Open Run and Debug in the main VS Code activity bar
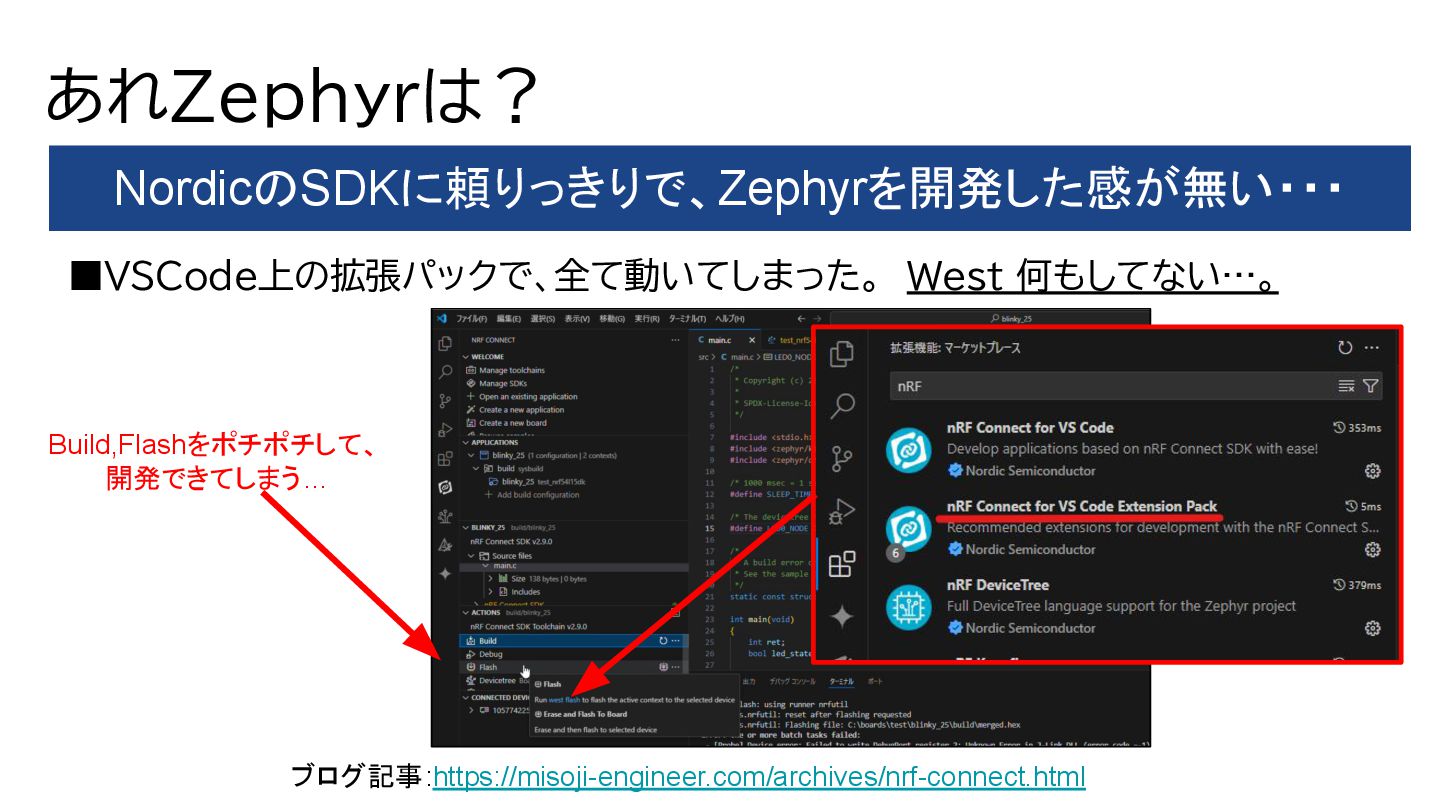The height and width of the screenshot is (810, 1440). 445,429
